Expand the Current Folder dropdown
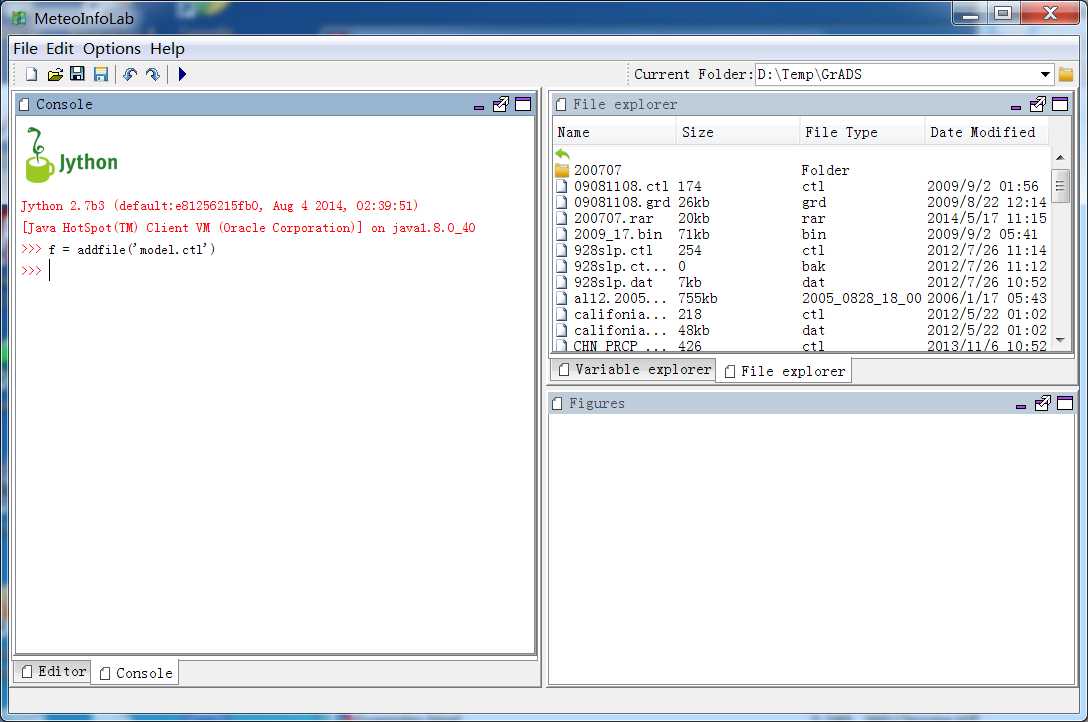The image size is (1088, 722). click(x=1045, y=74)
